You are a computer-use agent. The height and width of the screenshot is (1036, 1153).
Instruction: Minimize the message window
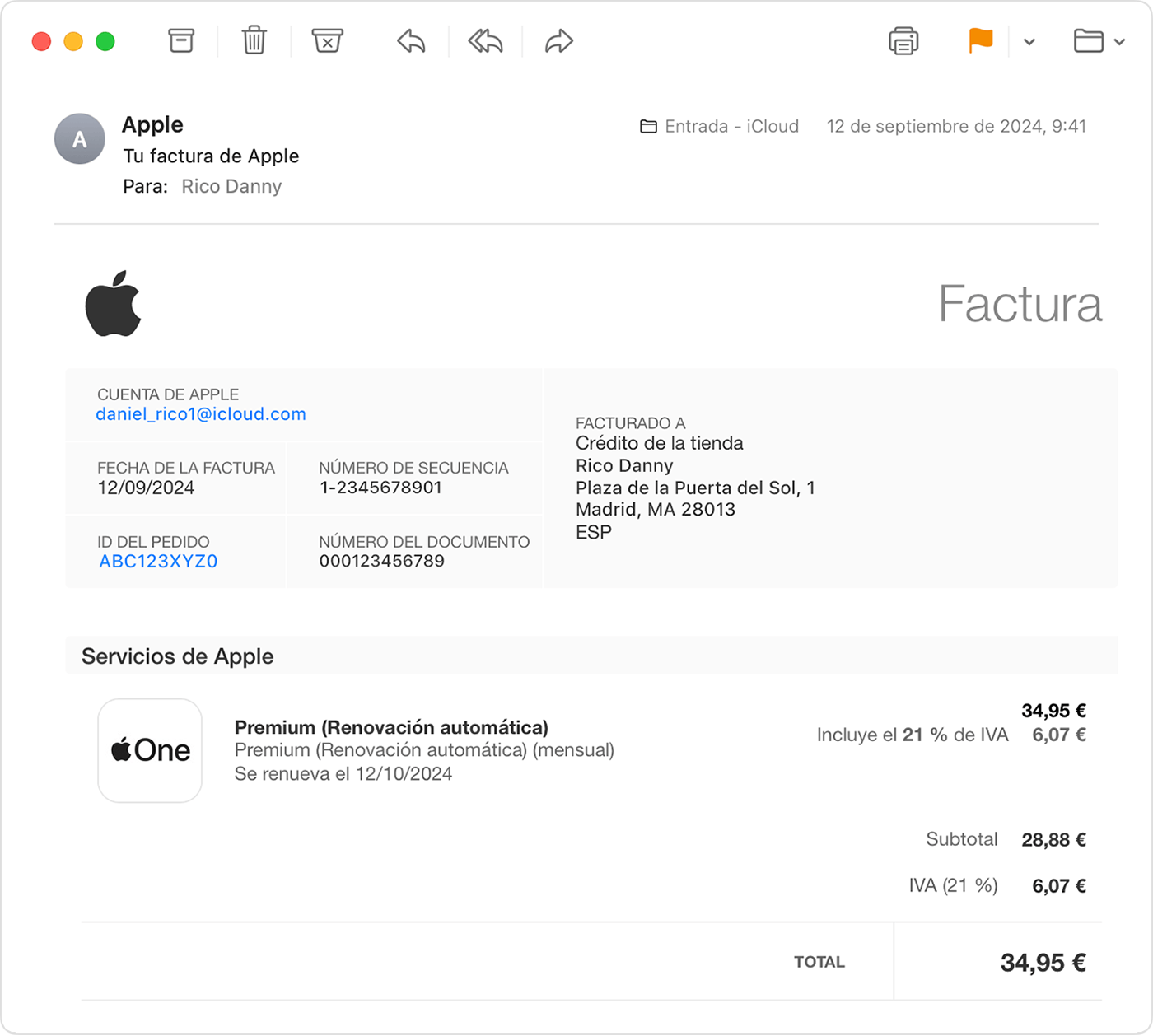[73, 41]
